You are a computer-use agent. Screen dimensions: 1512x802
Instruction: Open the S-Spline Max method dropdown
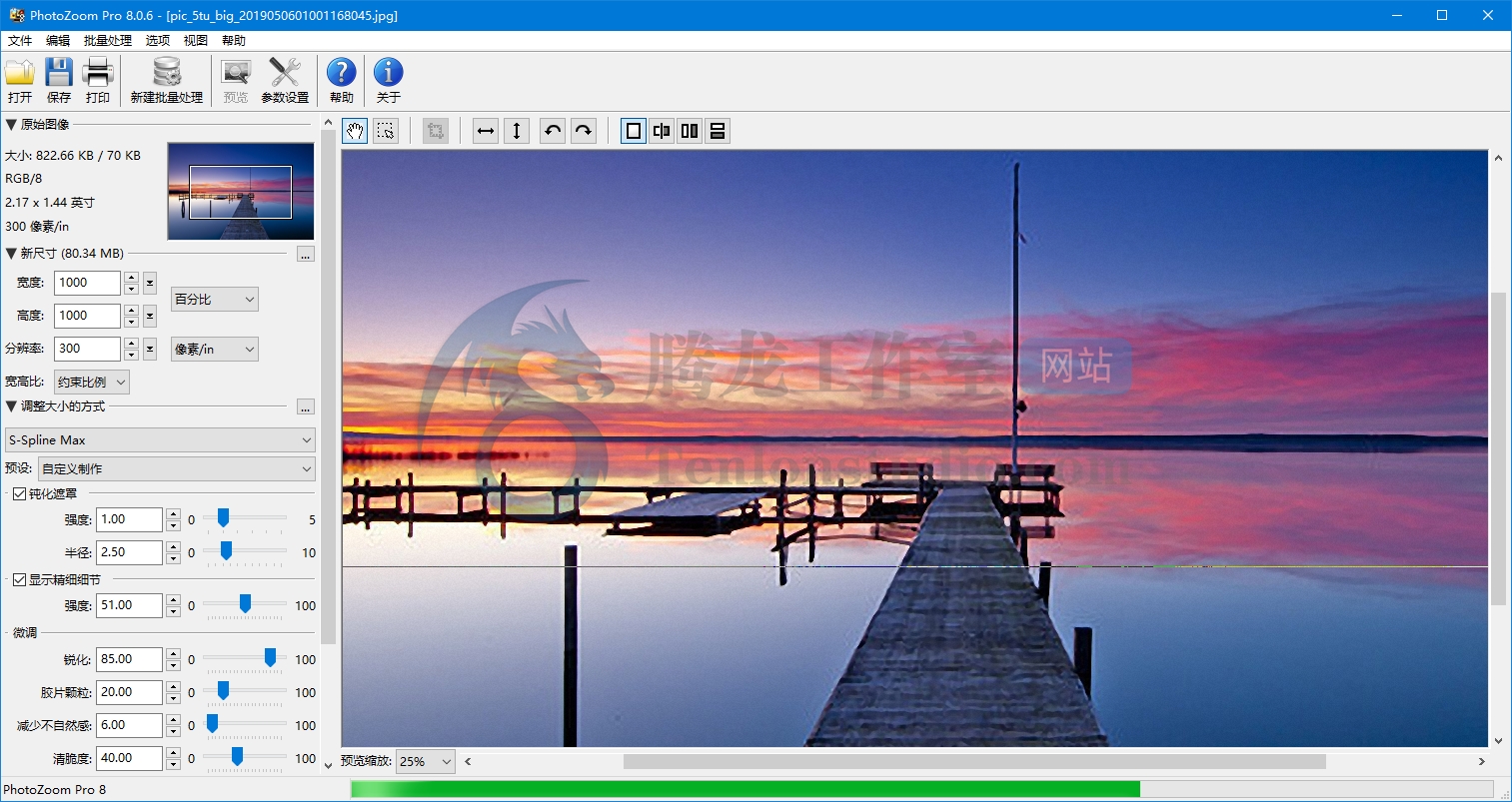(x=160, y=440)
